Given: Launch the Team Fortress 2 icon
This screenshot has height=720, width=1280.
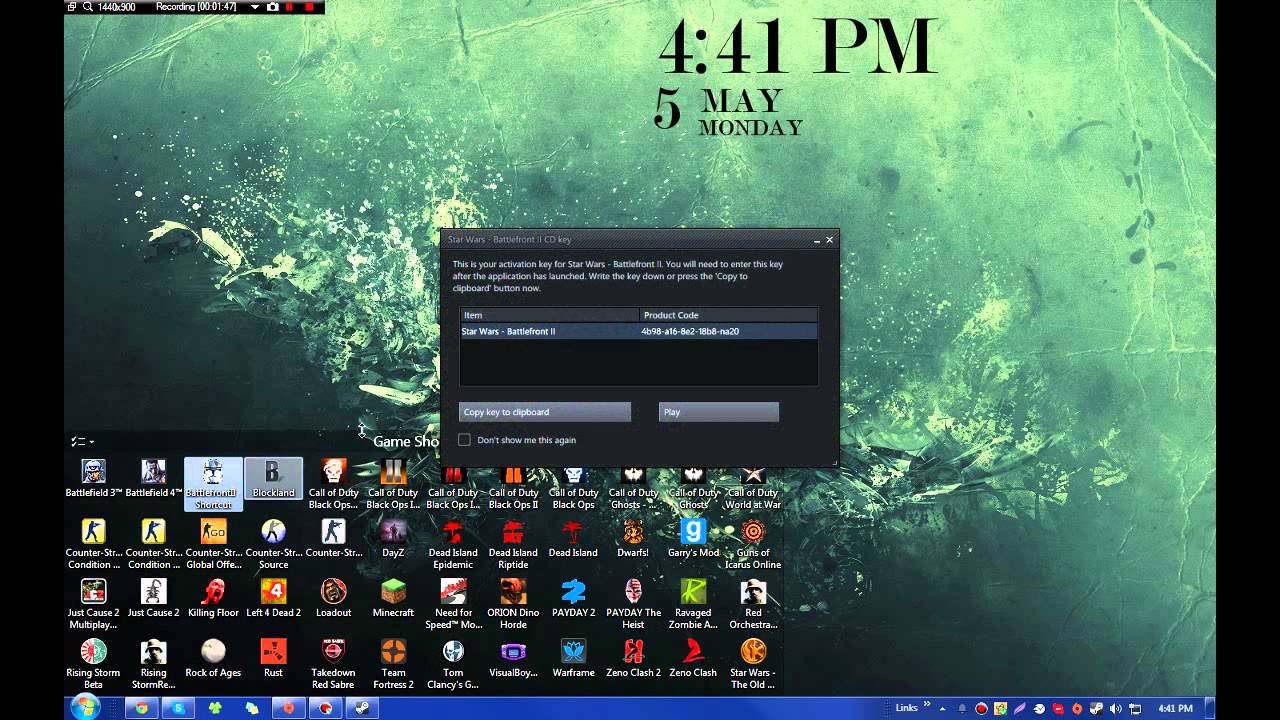Looking at the screenshot, I should pos(393,664).
